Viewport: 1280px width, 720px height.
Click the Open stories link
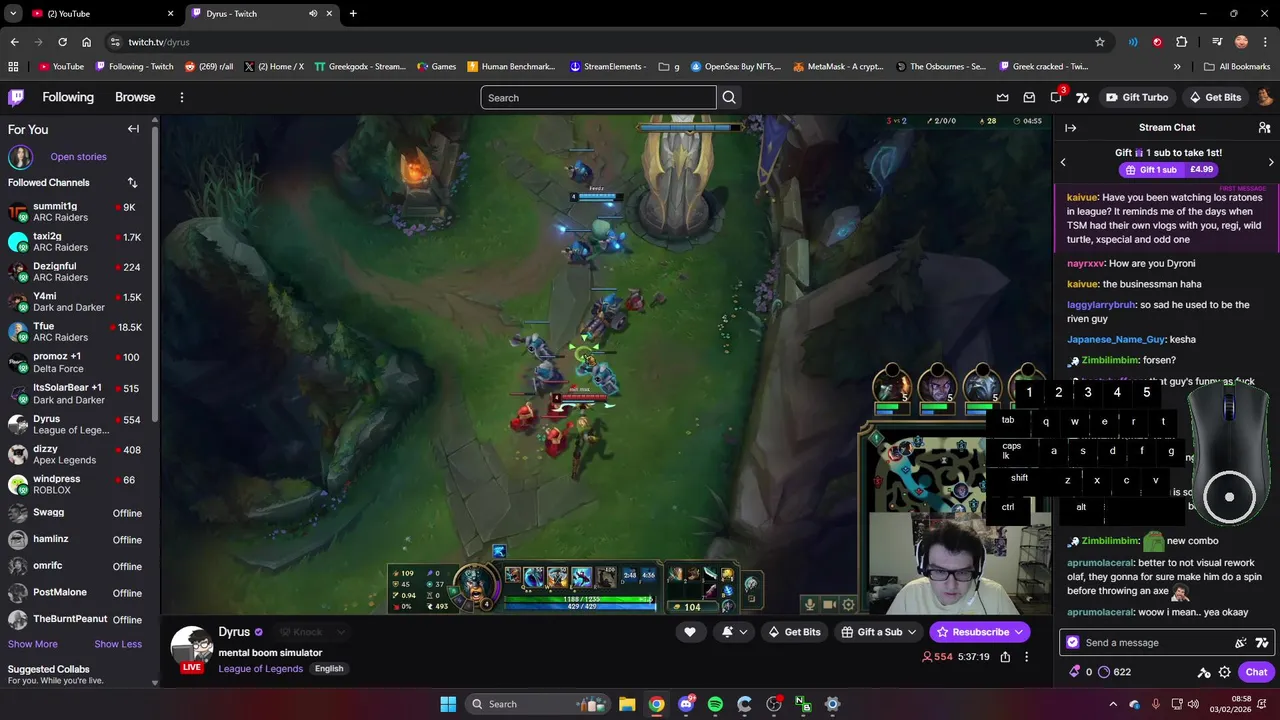click(x=78, y=157)
